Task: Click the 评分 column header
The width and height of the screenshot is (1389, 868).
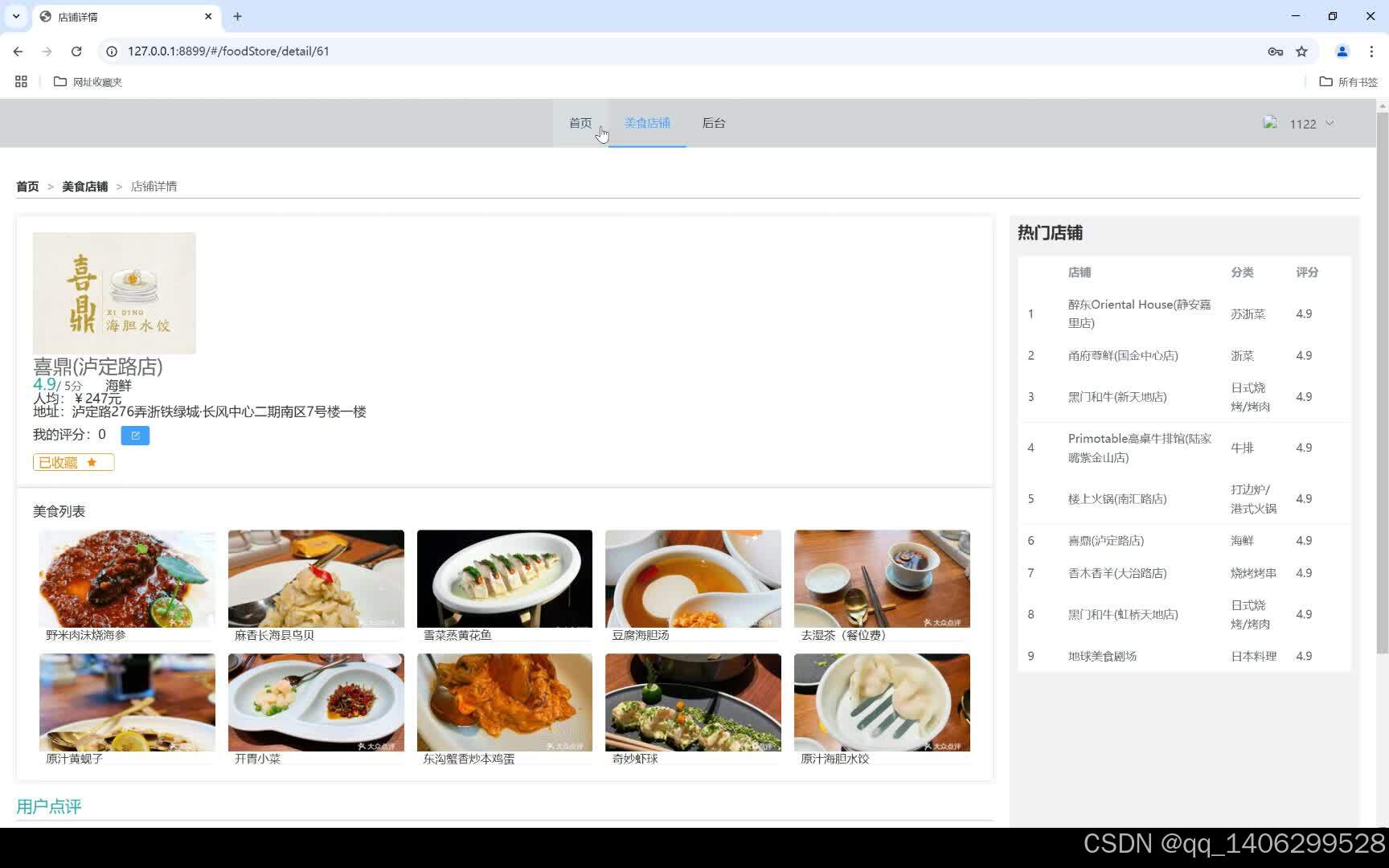Action: coord(1307,272)
